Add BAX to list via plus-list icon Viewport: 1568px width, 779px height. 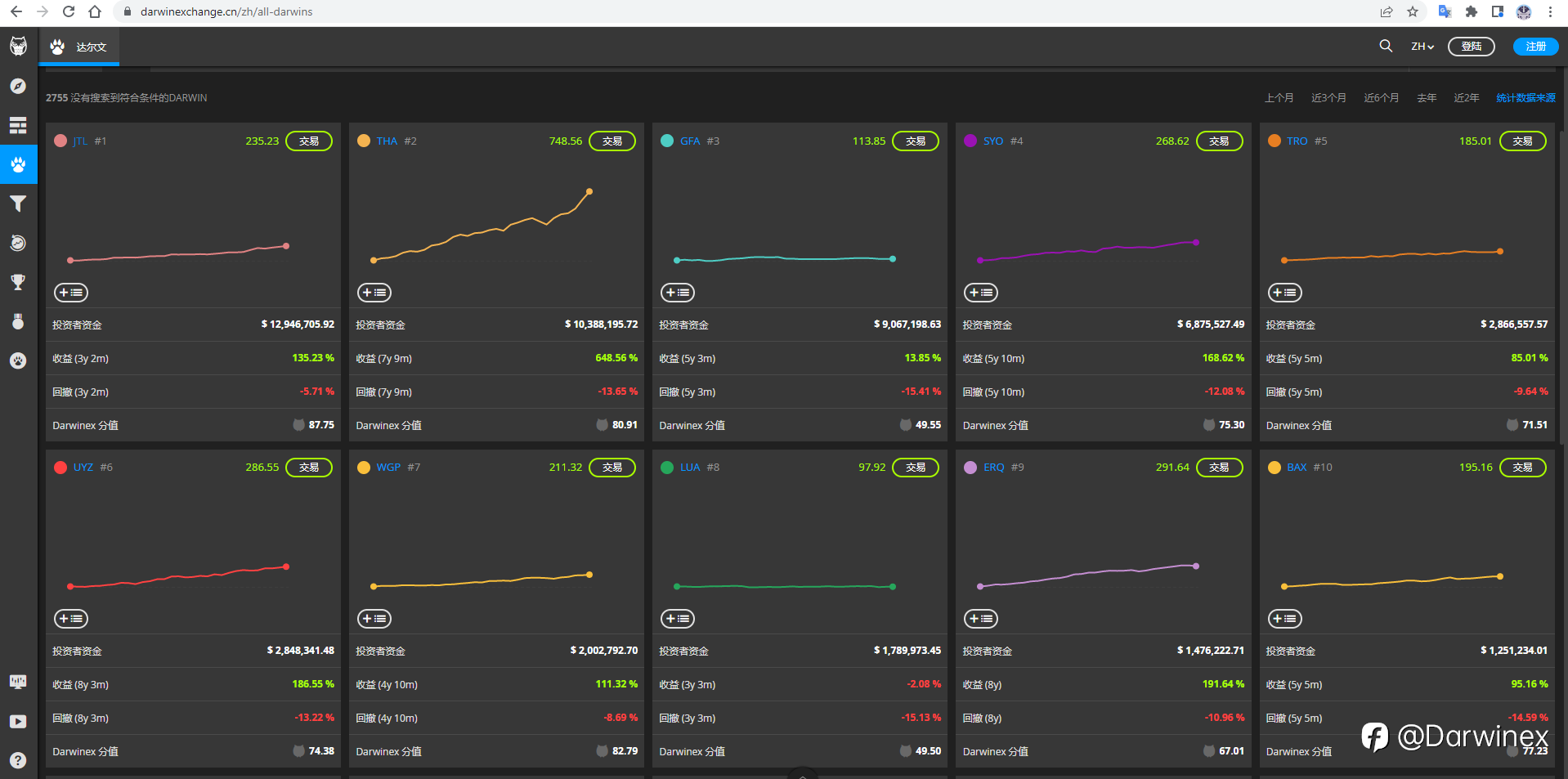pos(1285,619)
